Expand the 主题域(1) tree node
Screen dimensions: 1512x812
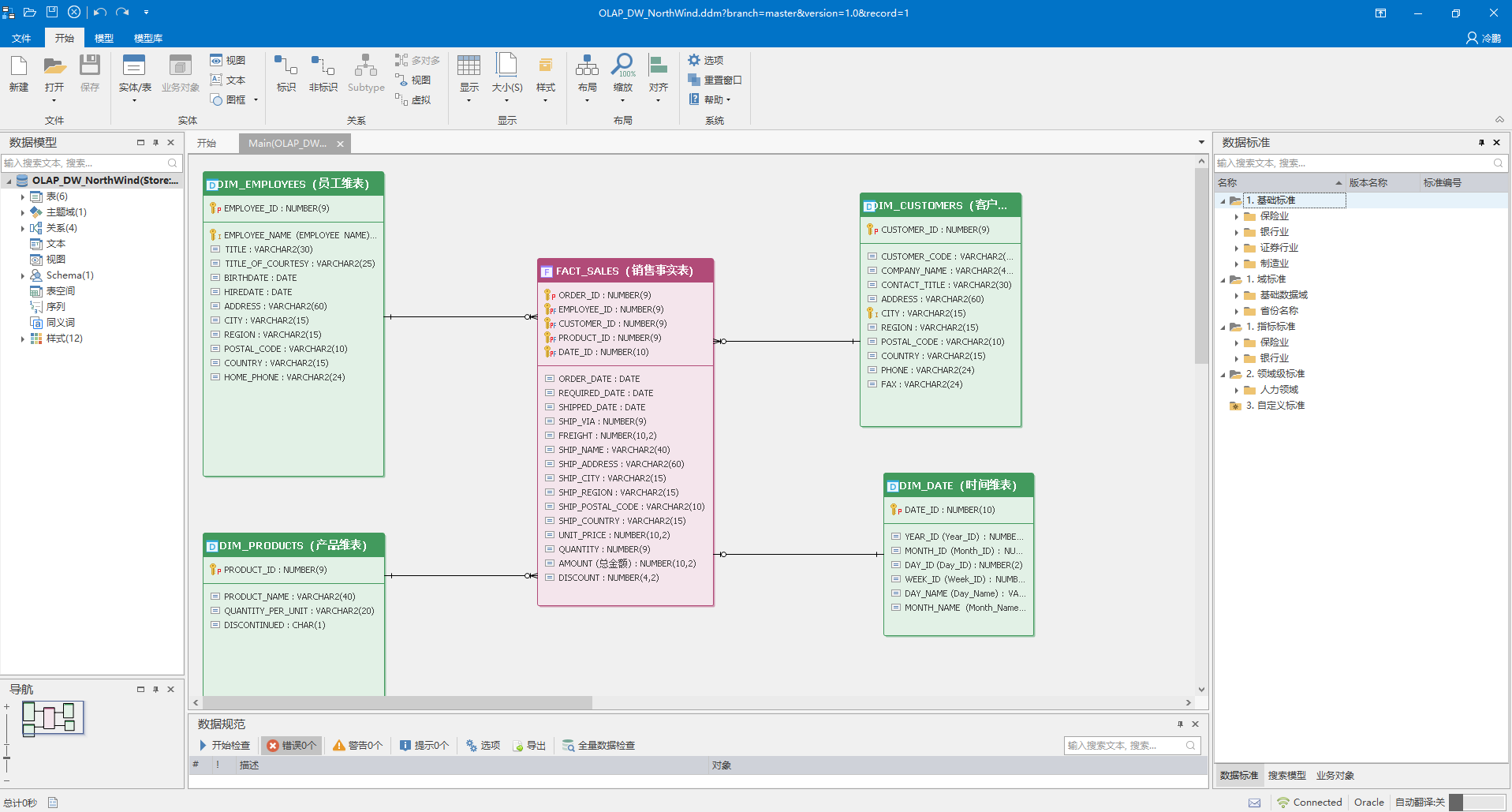pos(22,212)
